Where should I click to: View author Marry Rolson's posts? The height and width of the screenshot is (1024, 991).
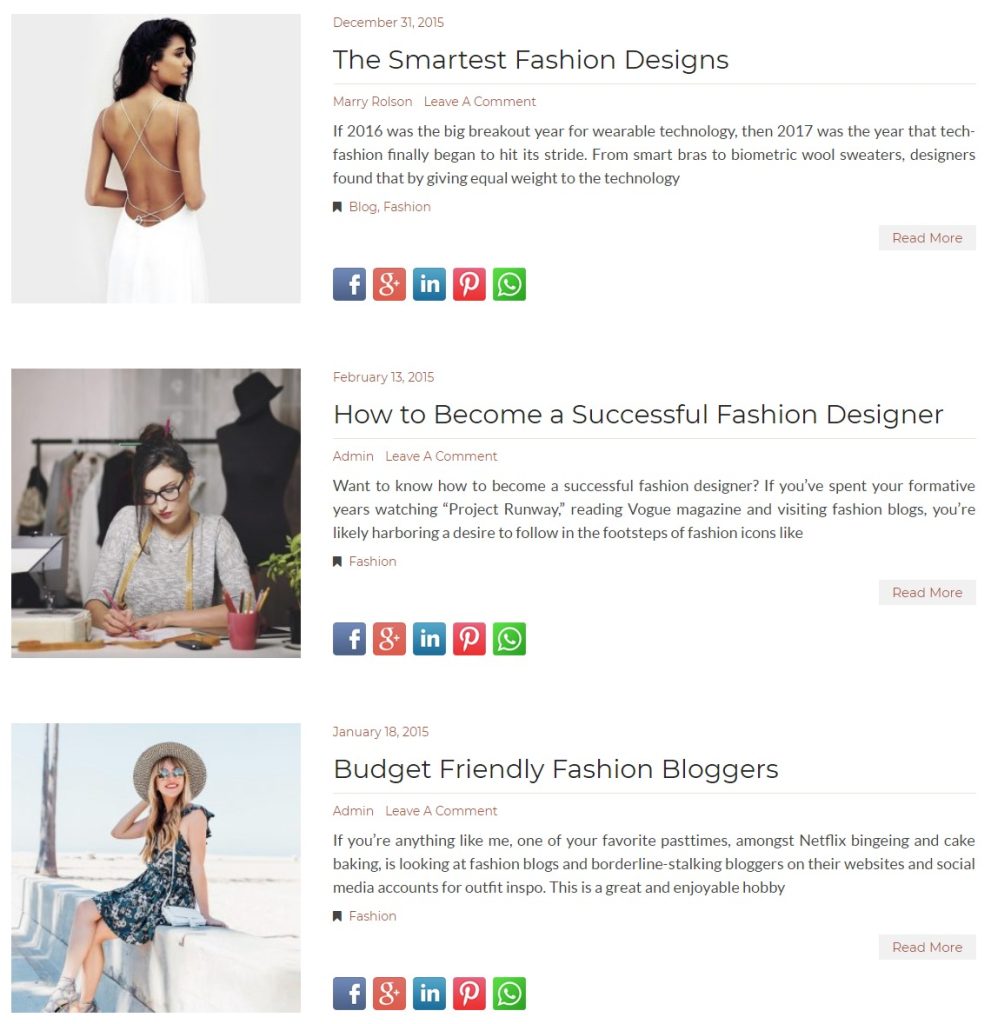(x=372, y=101)
